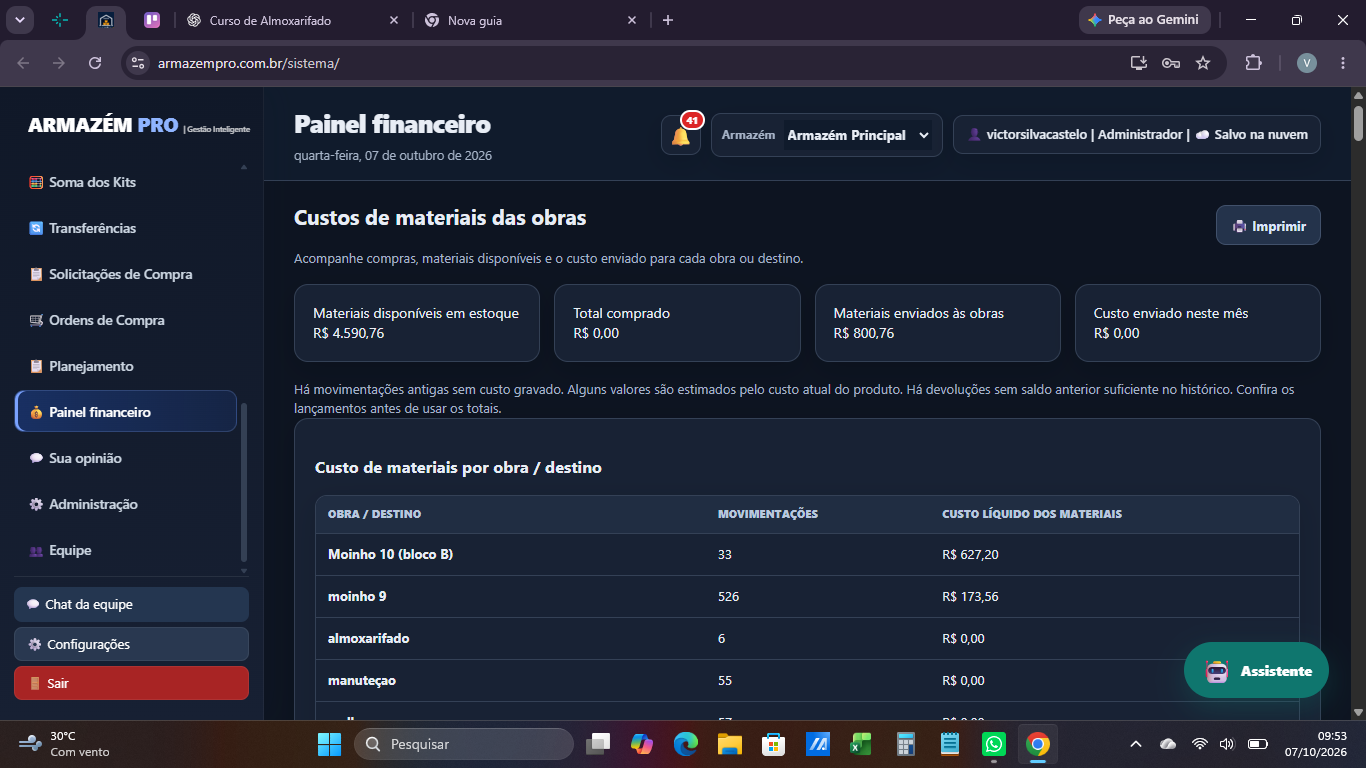The width and height of the screenshot is (1366, 768).
Task: Click the Imprimir print button
Action: 1268,226
